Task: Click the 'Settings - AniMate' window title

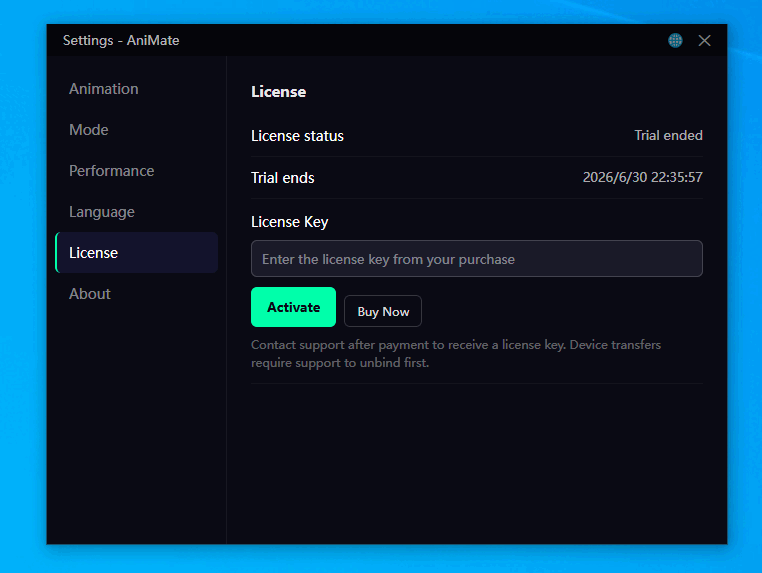Action: click(x=121, y=40)
